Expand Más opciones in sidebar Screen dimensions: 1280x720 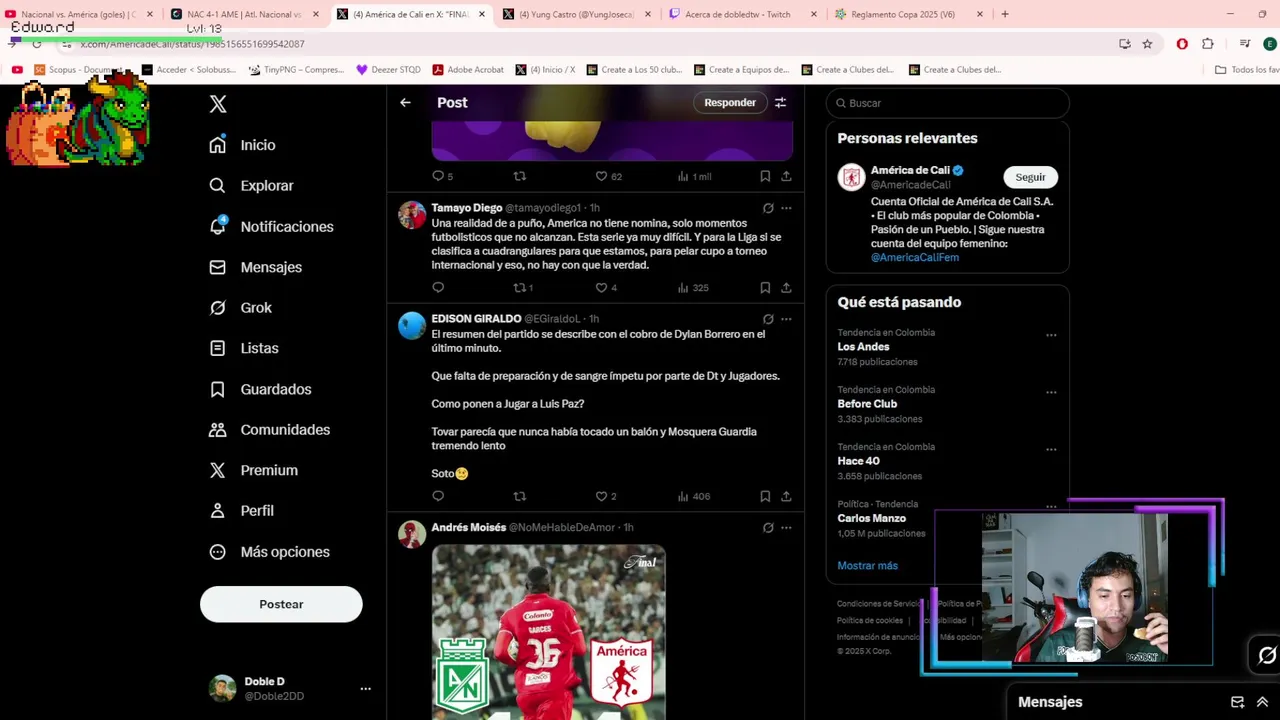(269, 552)
